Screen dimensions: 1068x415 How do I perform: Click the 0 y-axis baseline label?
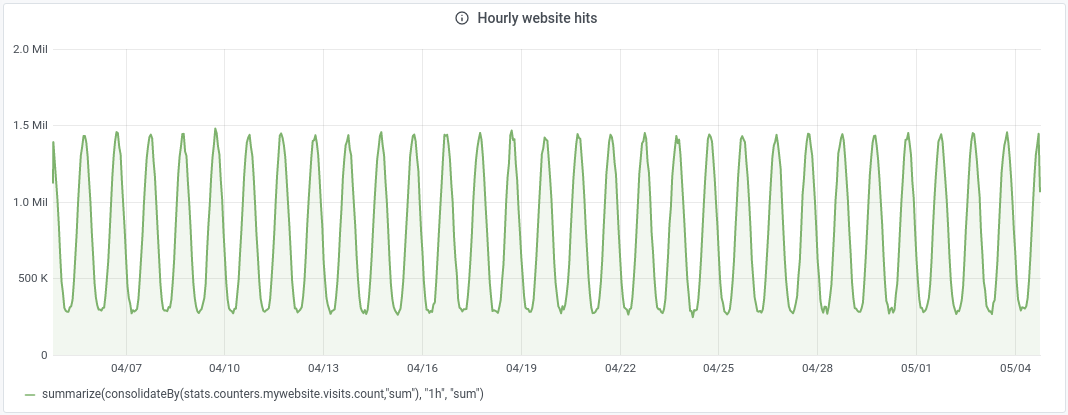[x=43, y=355]
